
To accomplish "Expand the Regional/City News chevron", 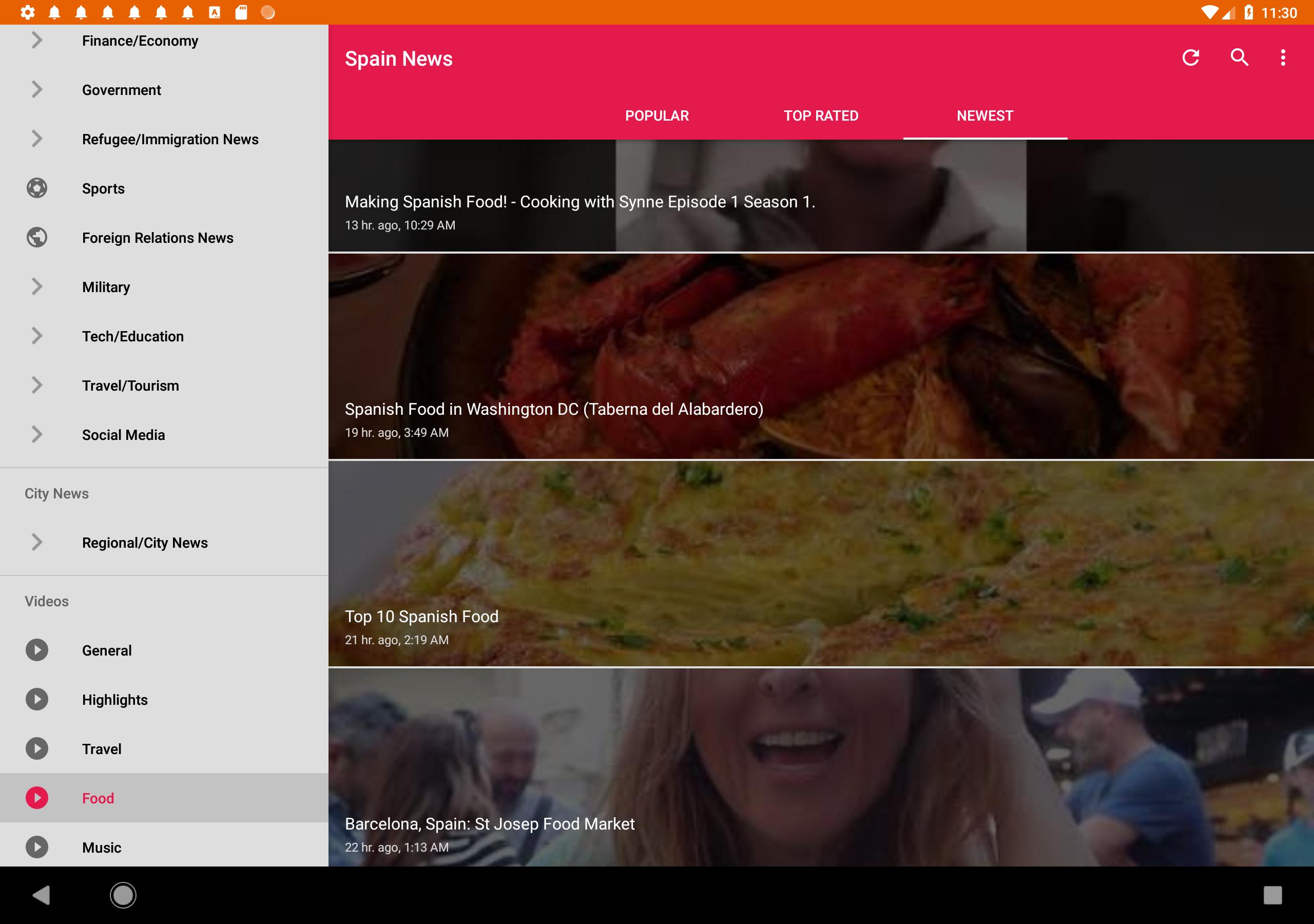I will click(36, 542).
